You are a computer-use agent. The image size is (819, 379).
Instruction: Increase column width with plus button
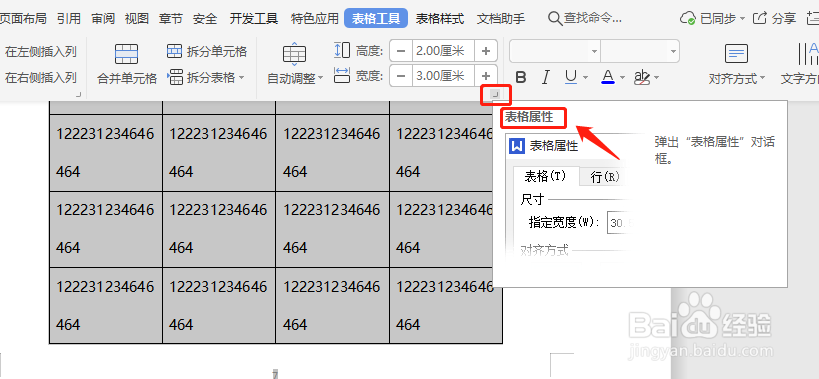pyautogui.click(x=486, y=76)
